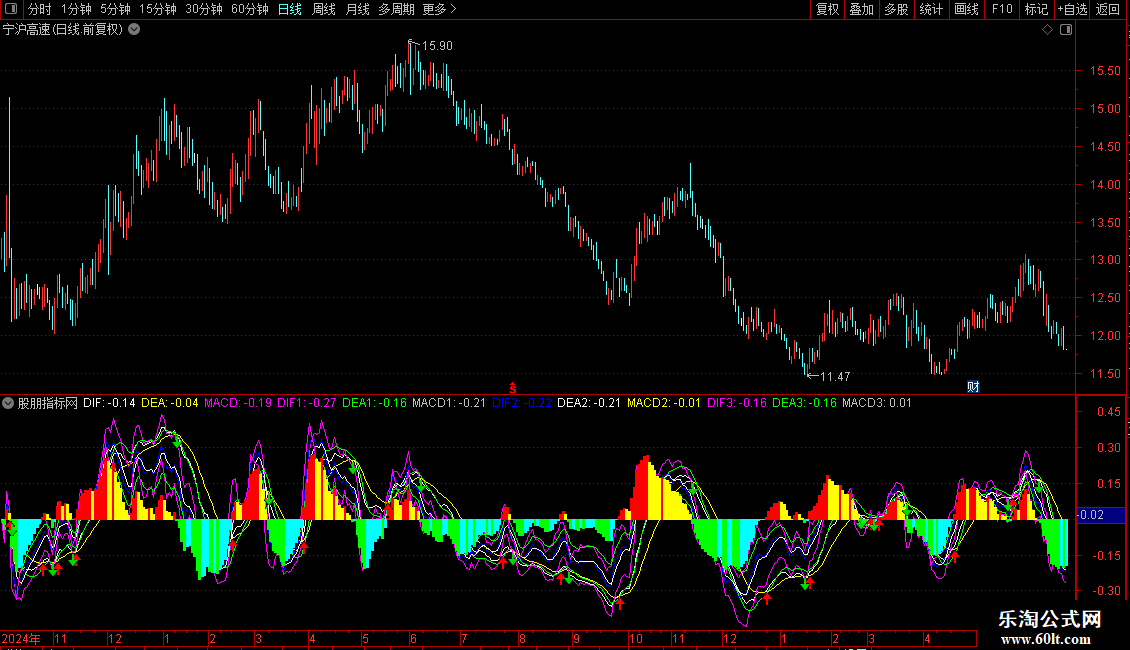Select the 日线 daily chart tab
The width and height of the screenshot is (1130, 650).
click(x=290, y=9)
